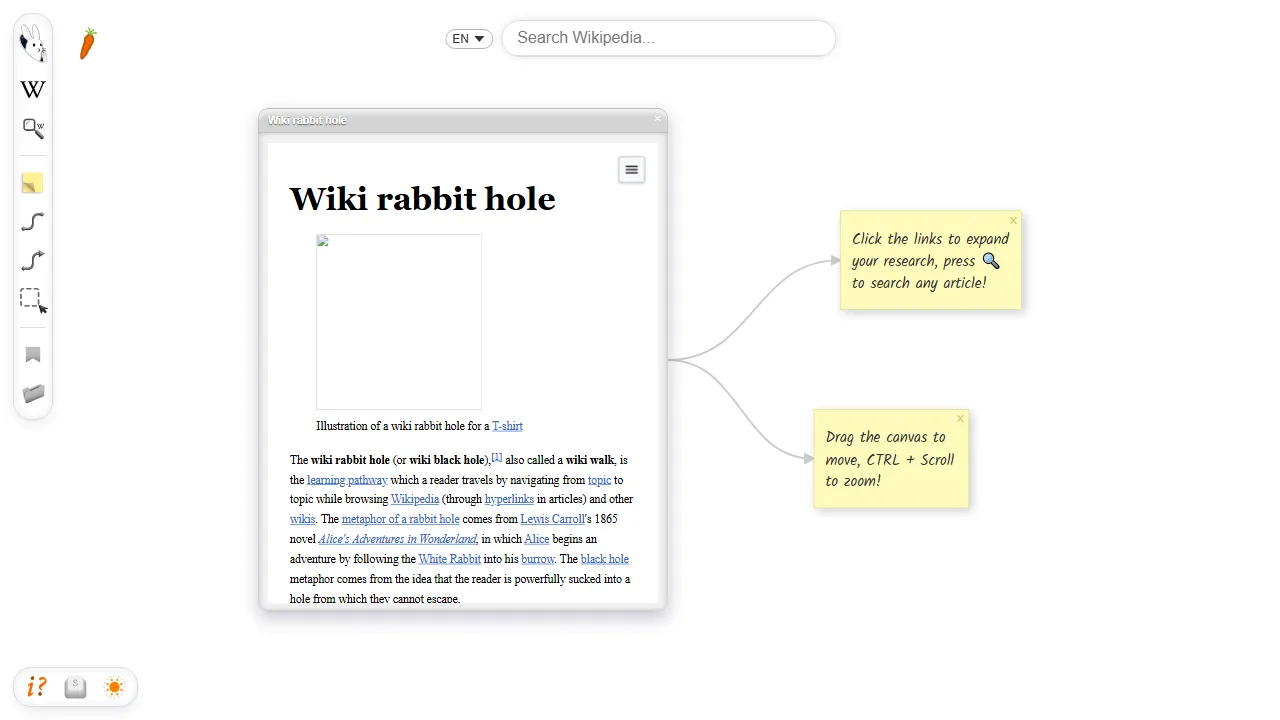Click the T-shirt caption link
This screenshot has width=1280, height=720.
pyautogui.click(x=507, y=426)
